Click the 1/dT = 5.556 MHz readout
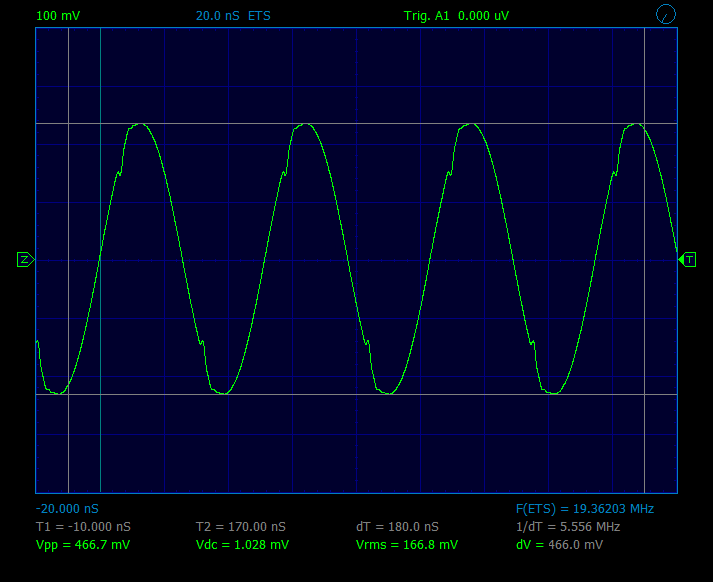Image resolution: width=713 pixels, height=582 pixels. coord(568,527)
